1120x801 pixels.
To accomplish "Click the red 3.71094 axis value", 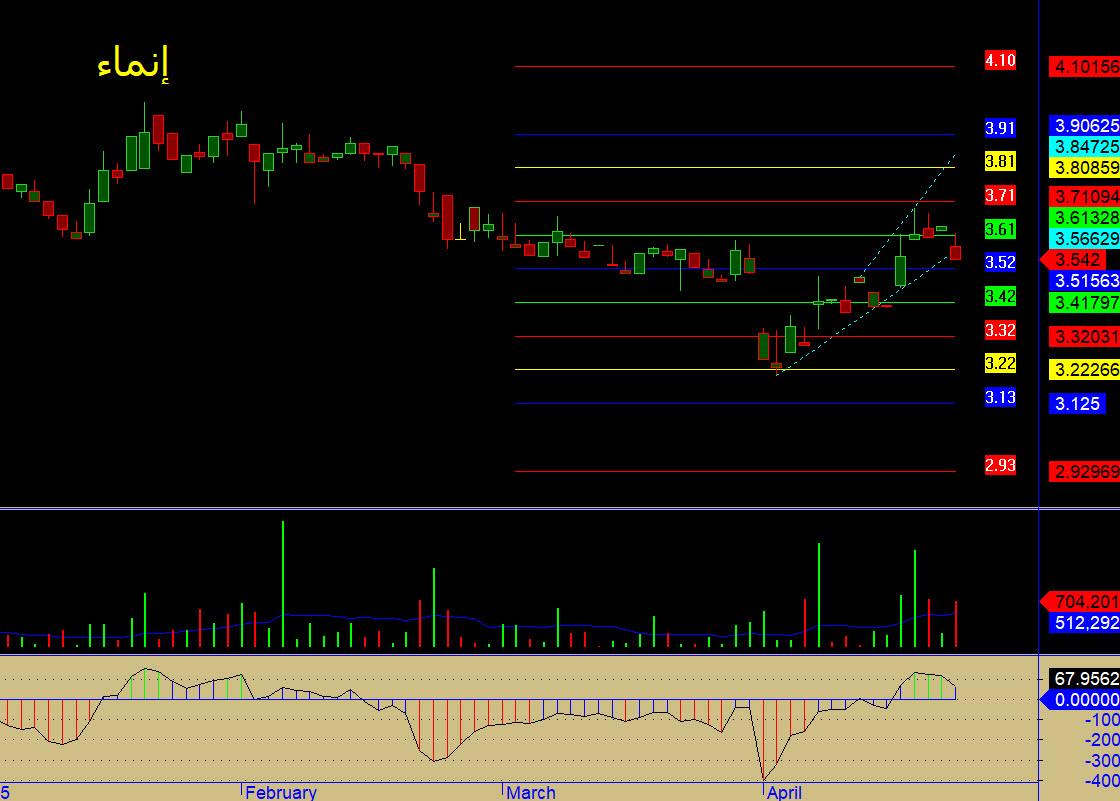I will (x=1084, y=196).
